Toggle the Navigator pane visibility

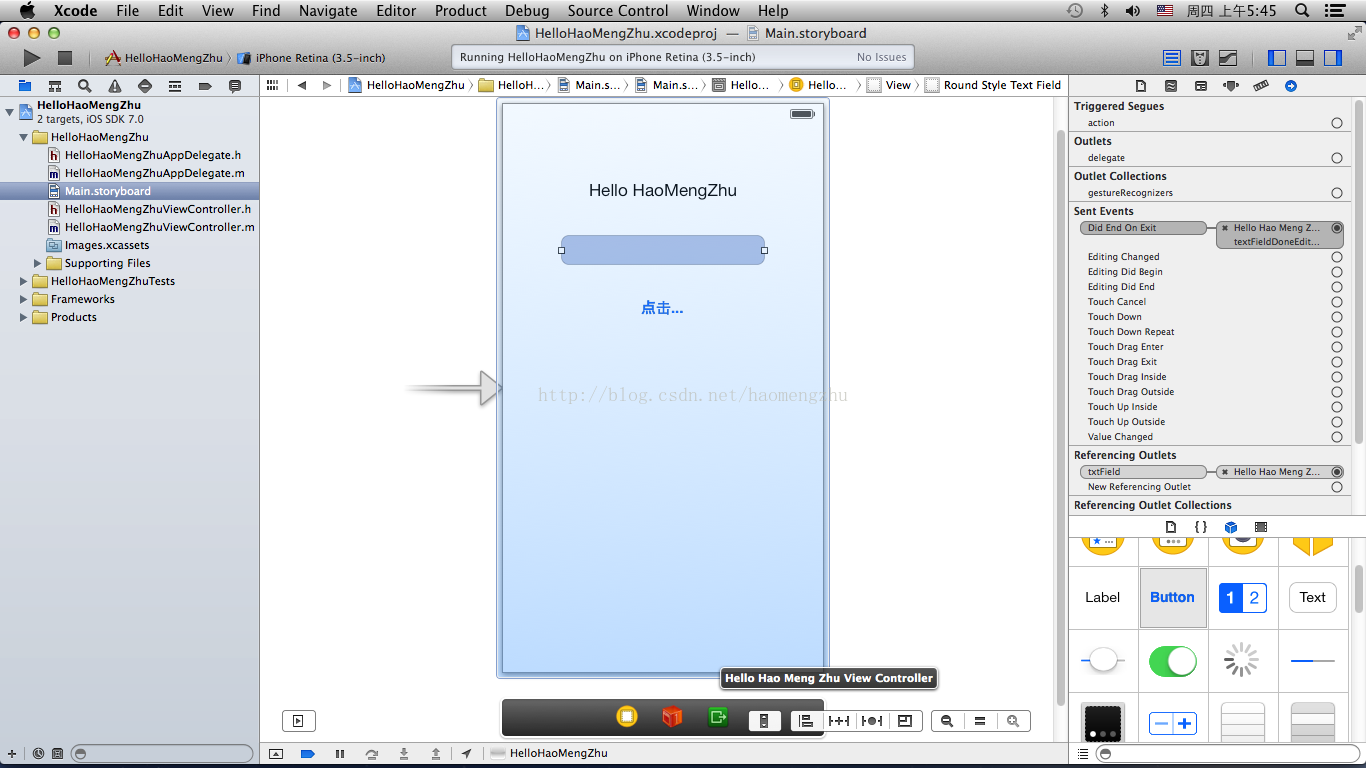(1277, 58)
